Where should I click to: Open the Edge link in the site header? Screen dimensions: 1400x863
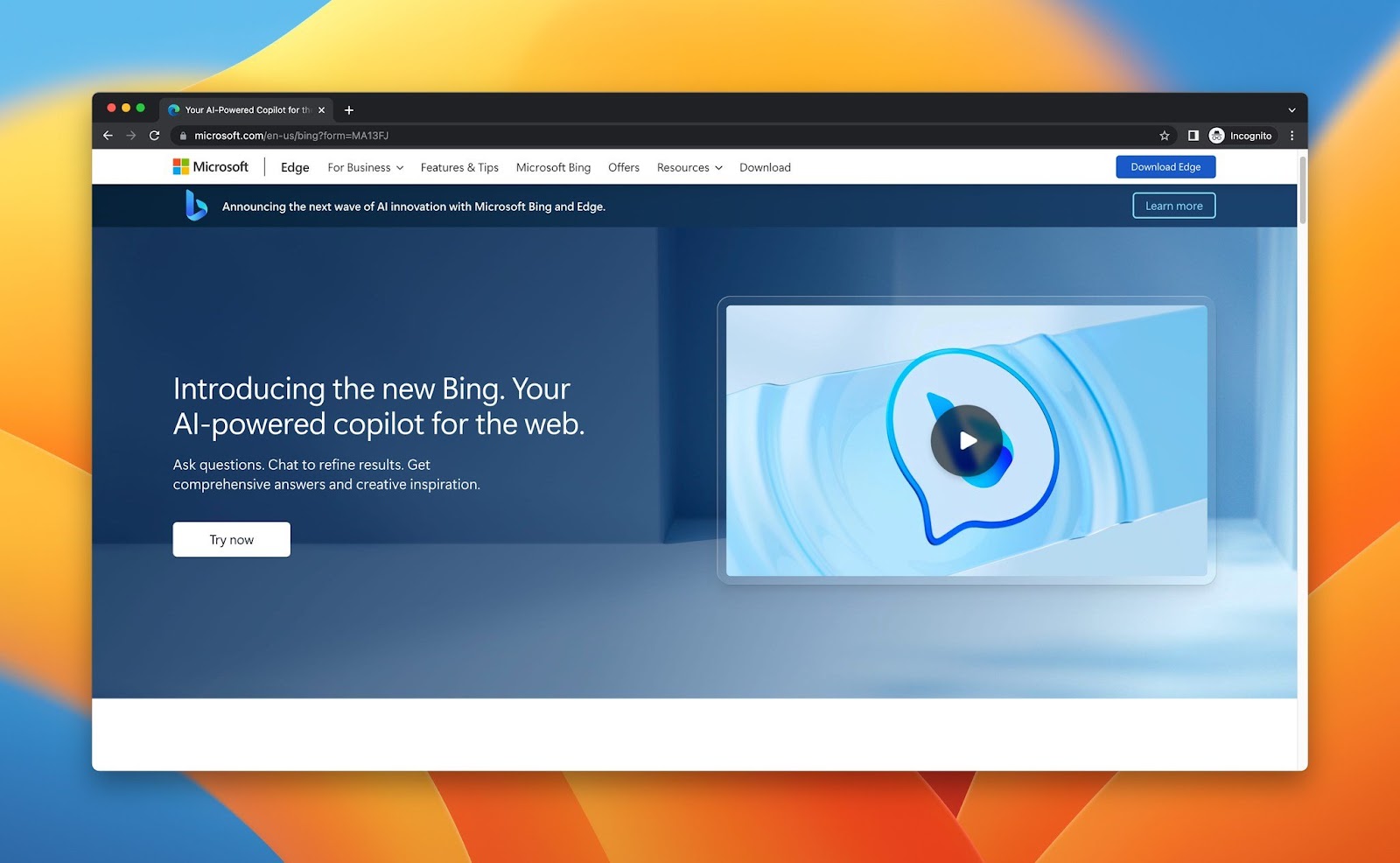[295, 167]
